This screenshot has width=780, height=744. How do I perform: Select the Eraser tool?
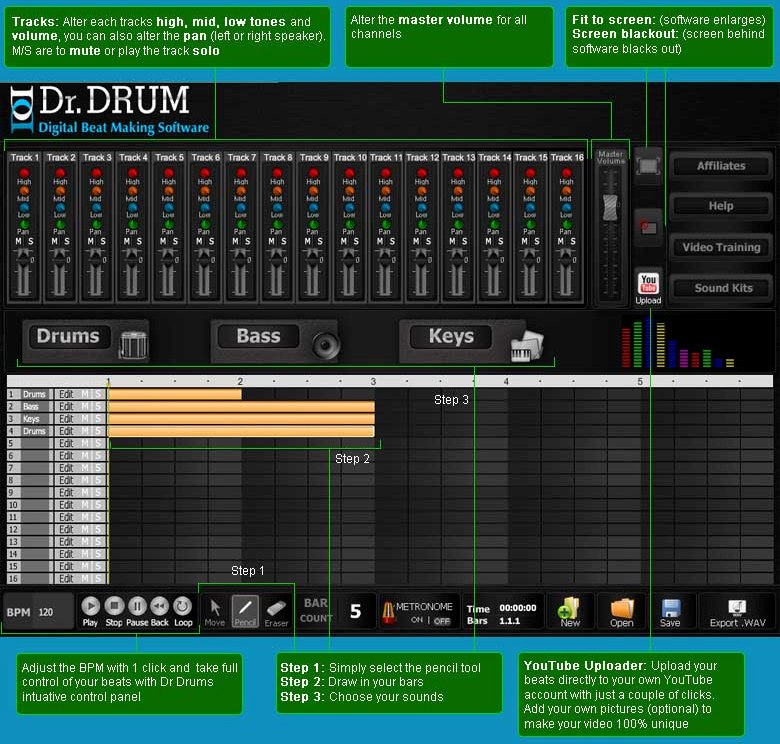(276, 611)
